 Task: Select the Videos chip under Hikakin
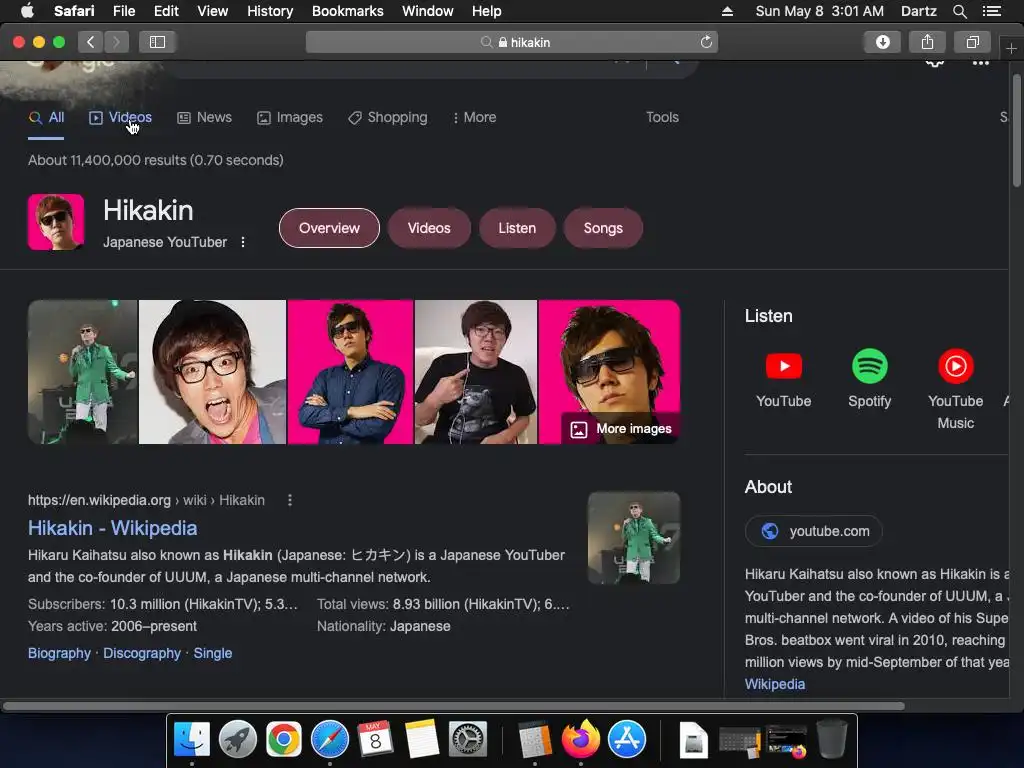point(429,228)
